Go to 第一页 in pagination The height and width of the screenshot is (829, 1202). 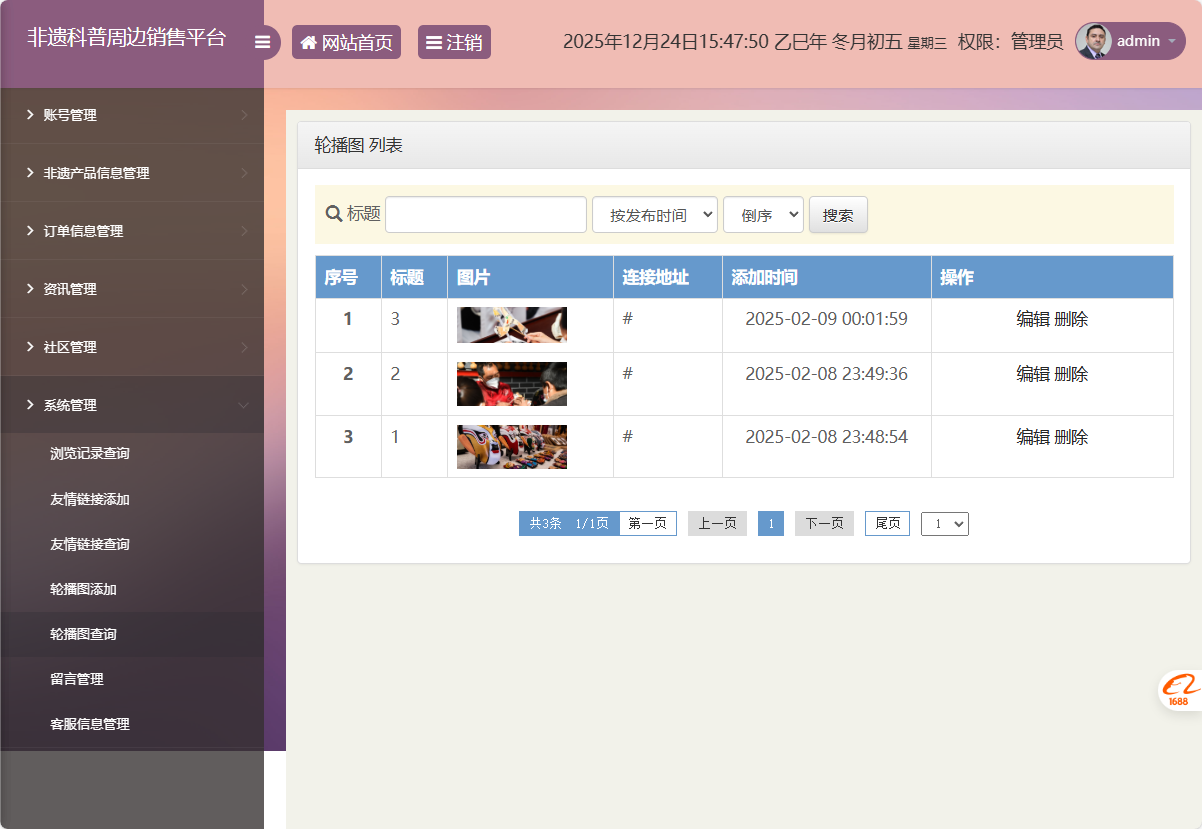point(648,523)
